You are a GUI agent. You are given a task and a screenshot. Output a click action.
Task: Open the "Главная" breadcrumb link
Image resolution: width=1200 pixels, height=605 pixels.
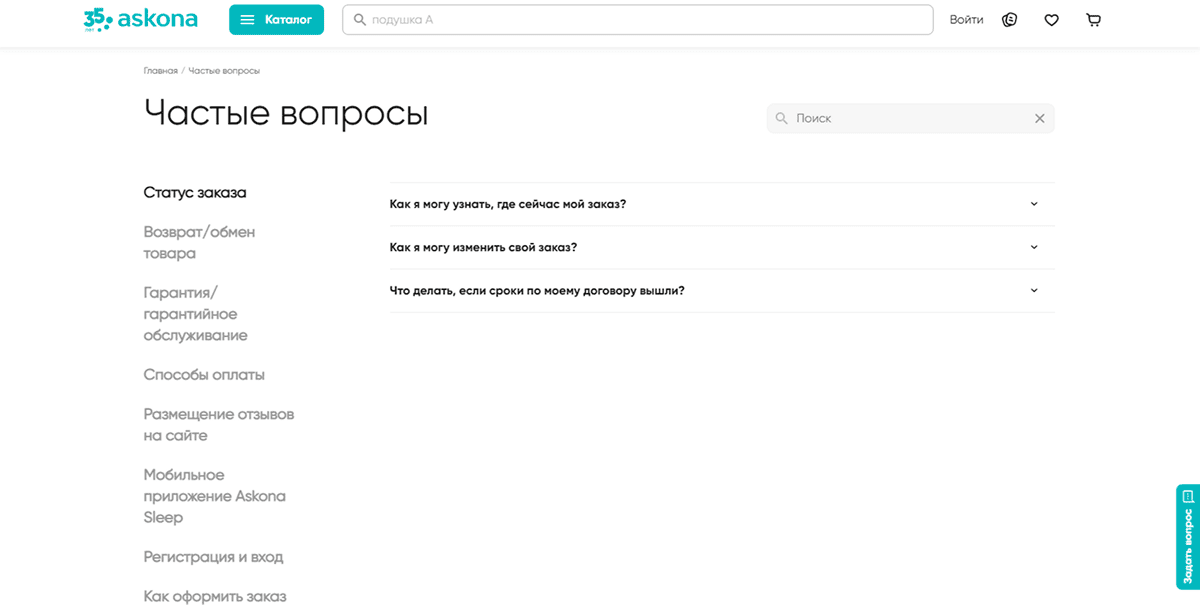point(160,70)
